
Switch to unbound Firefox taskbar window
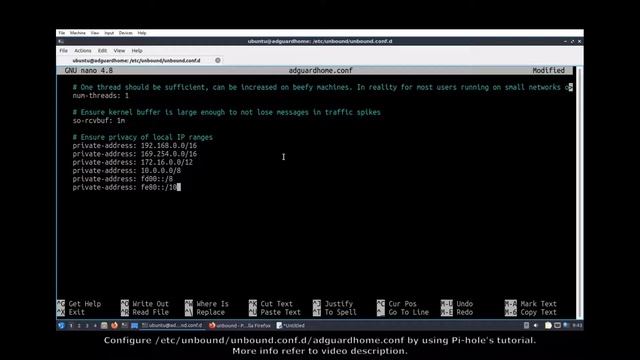[240, 325]
